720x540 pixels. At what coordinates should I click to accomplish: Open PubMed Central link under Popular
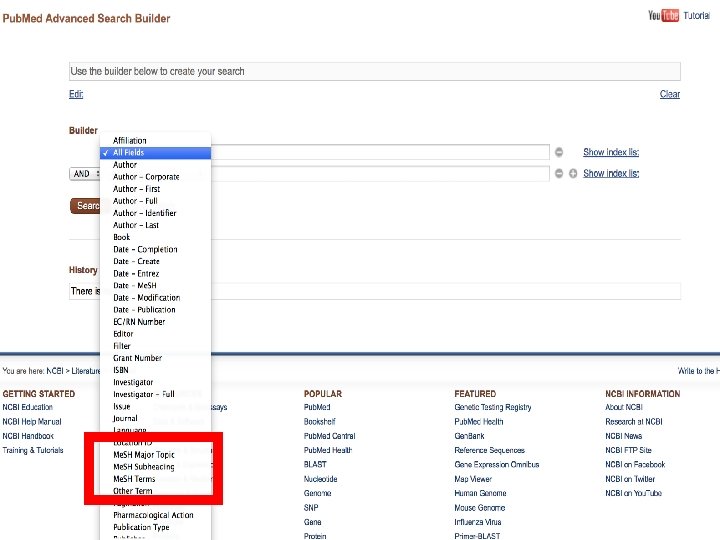pyautogui.click(x=330, y=436)
